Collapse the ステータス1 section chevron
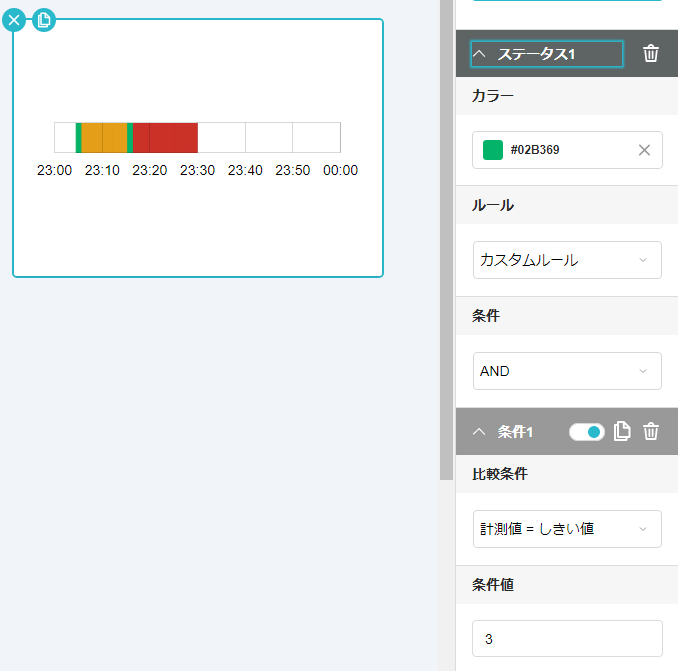678x671 pixels. point(480,54)
